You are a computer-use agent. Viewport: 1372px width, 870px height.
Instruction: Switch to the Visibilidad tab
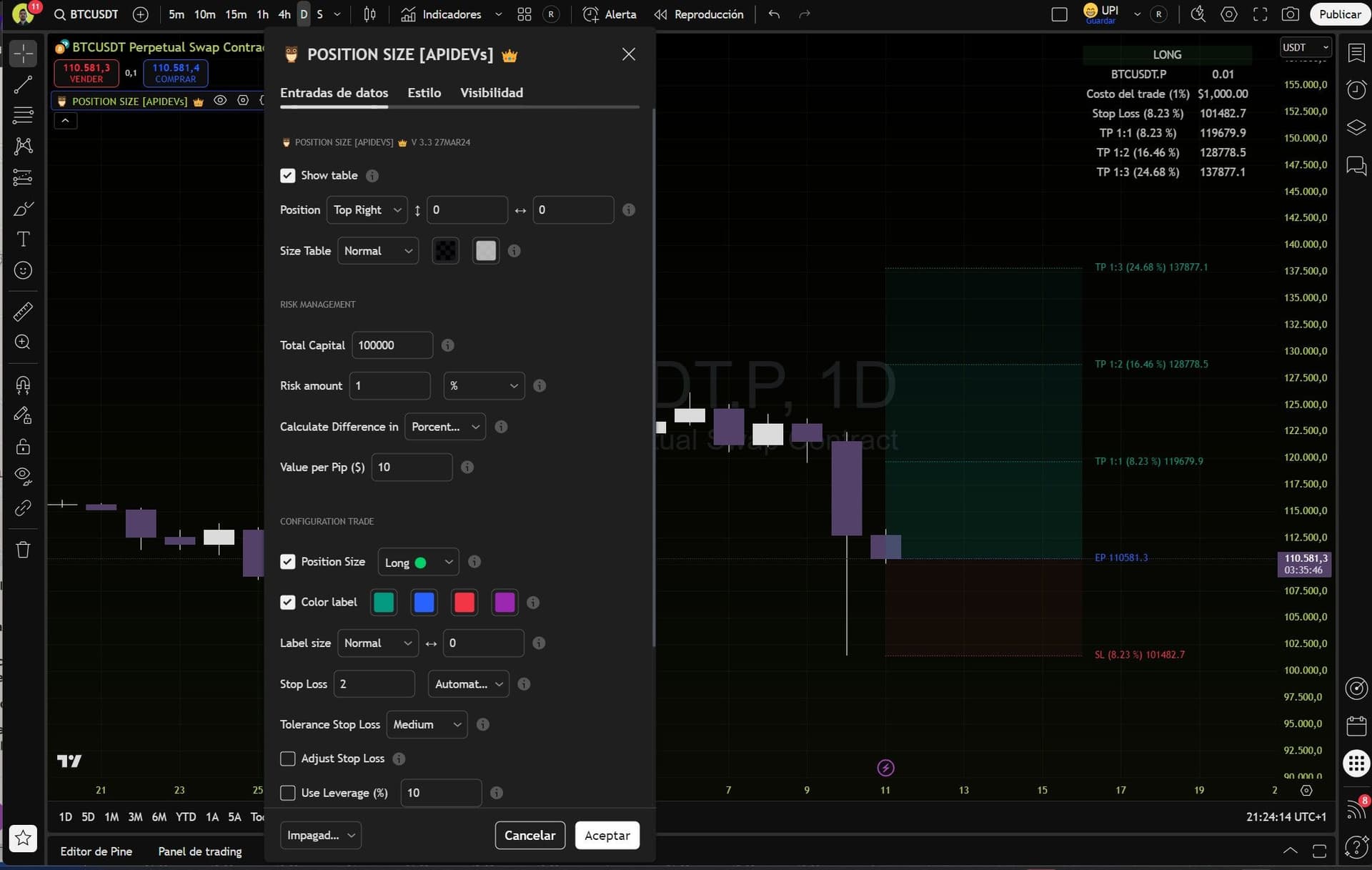coord(491,92)
